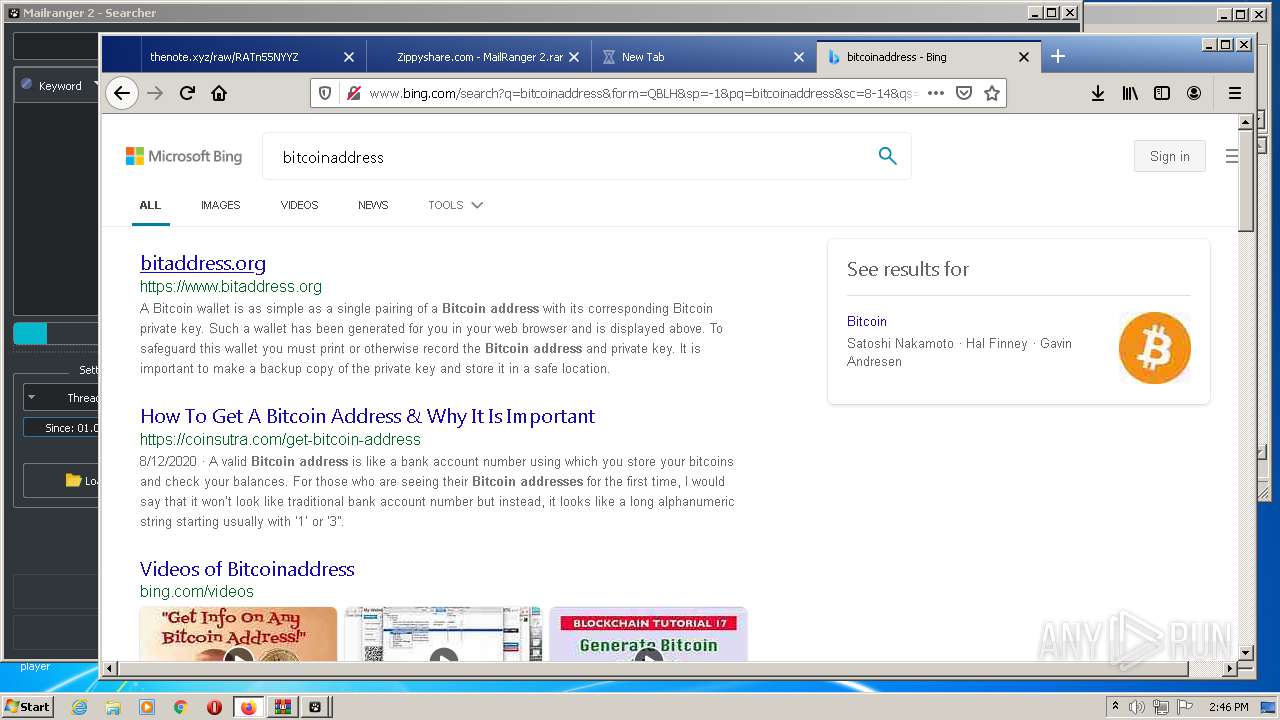Screen dimensions: 1280x720
Task: Reload the current Bing page
Action: (x=187, y=93)
